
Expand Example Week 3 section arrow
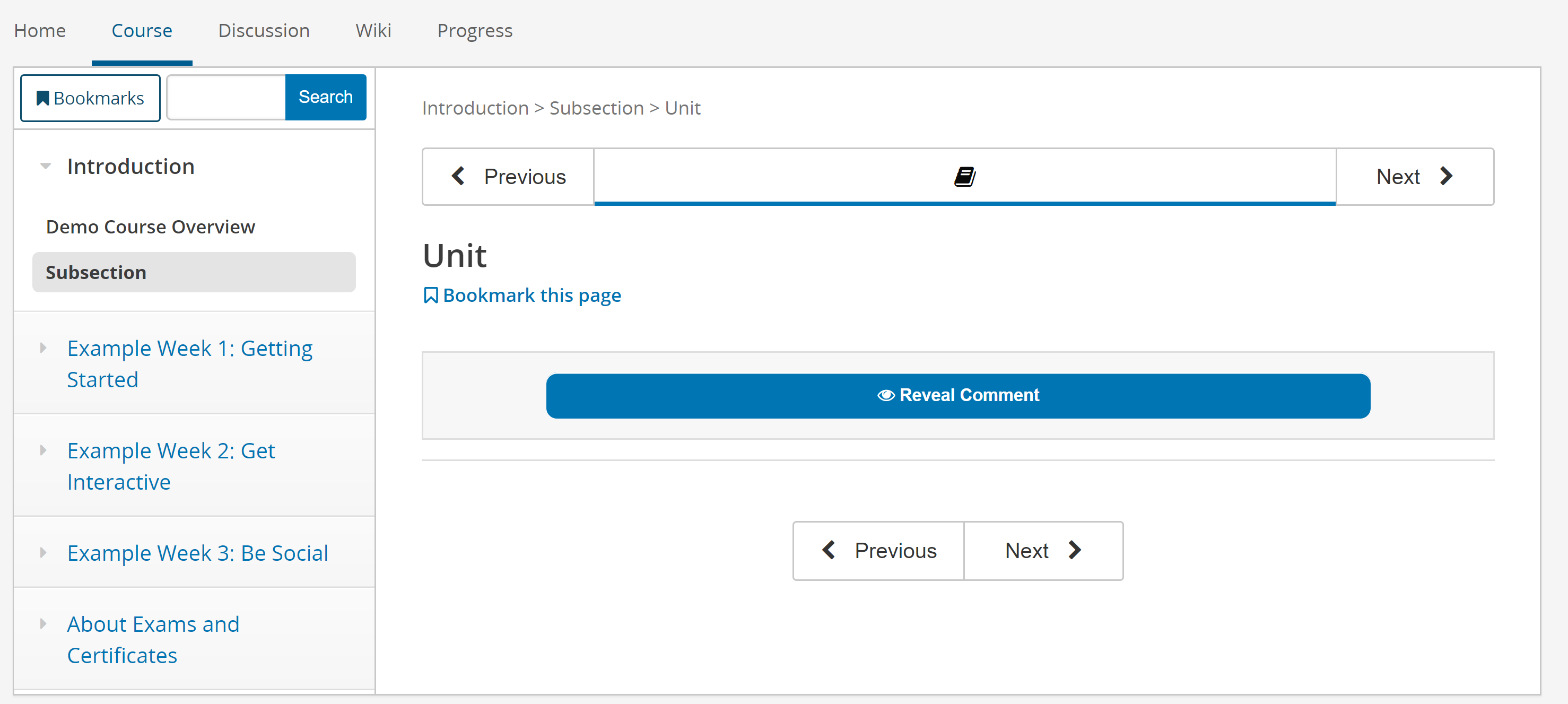coord(43,553)
